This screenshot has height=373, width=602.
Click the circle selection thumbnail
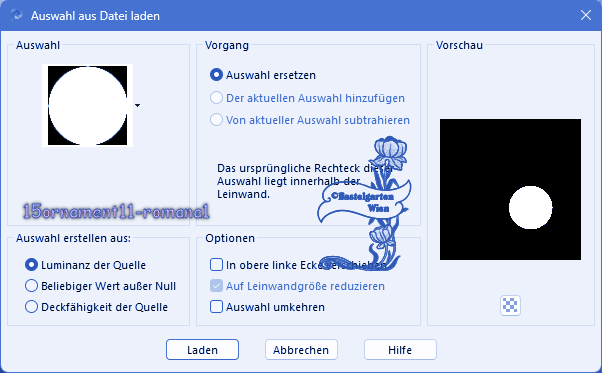click(x=88, y=106)
